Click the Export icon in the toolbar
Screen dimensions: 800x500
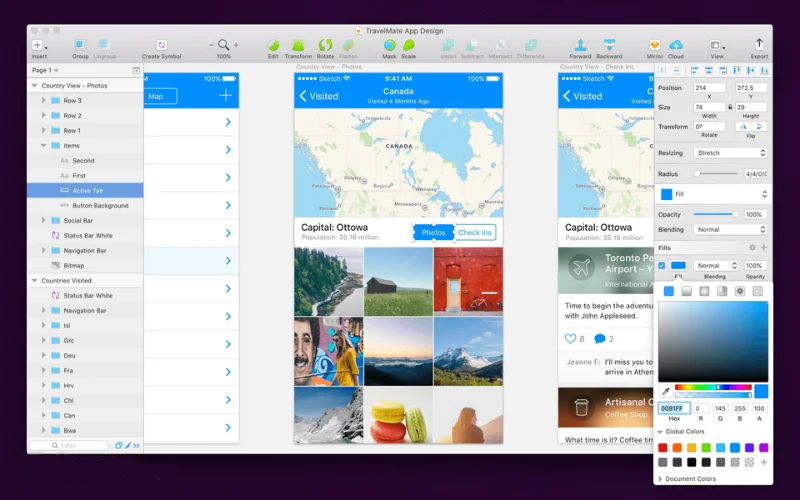pyautogui.click(x=759, y=46)
